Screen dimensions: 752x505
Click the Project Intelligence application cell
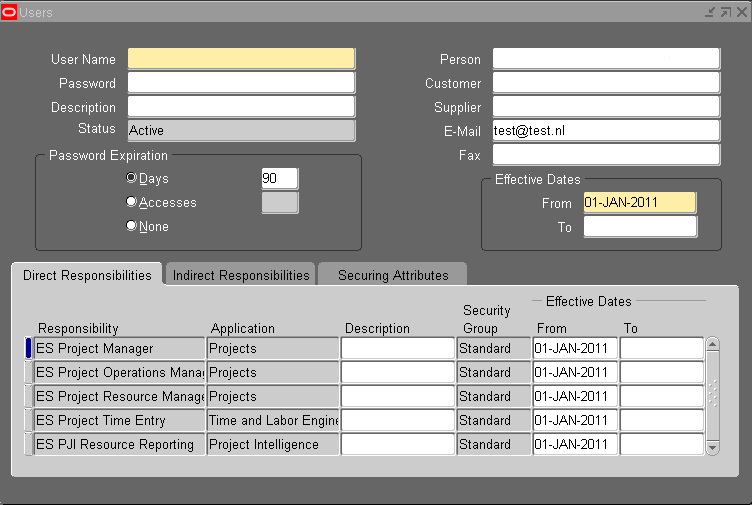273,444
